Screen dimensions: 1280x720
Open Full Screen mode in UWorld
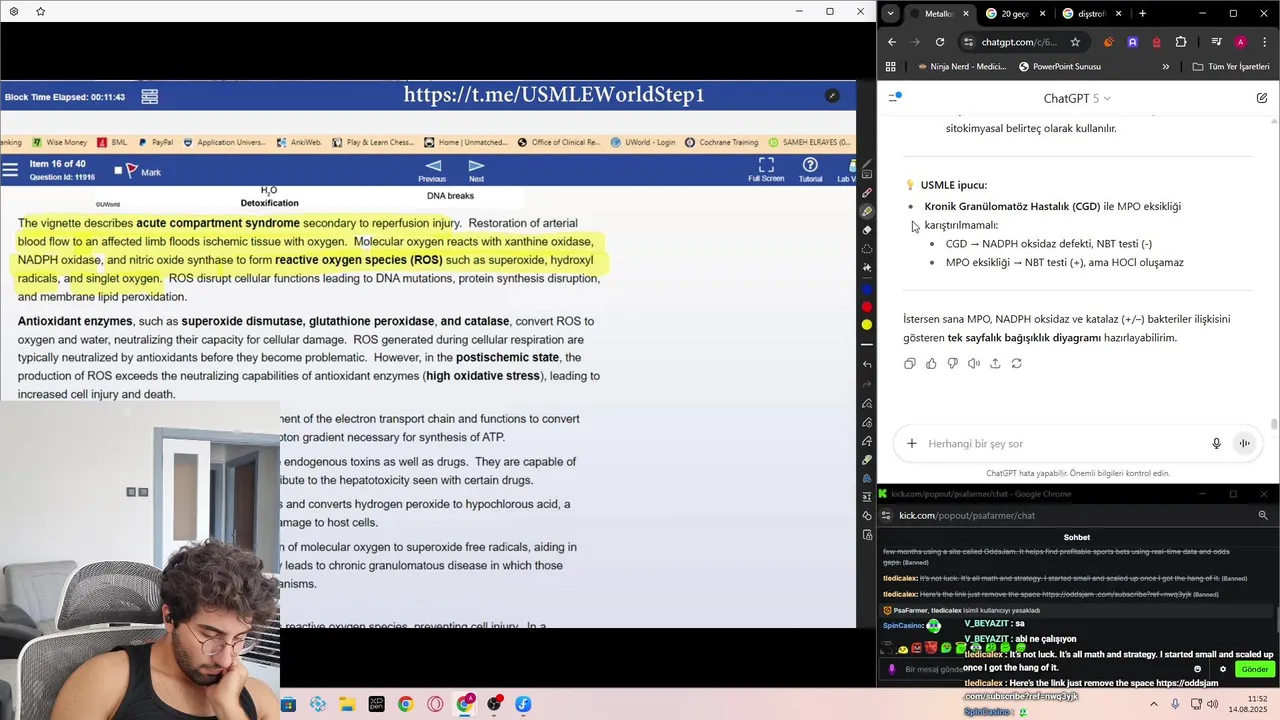[x=766, y=170]
